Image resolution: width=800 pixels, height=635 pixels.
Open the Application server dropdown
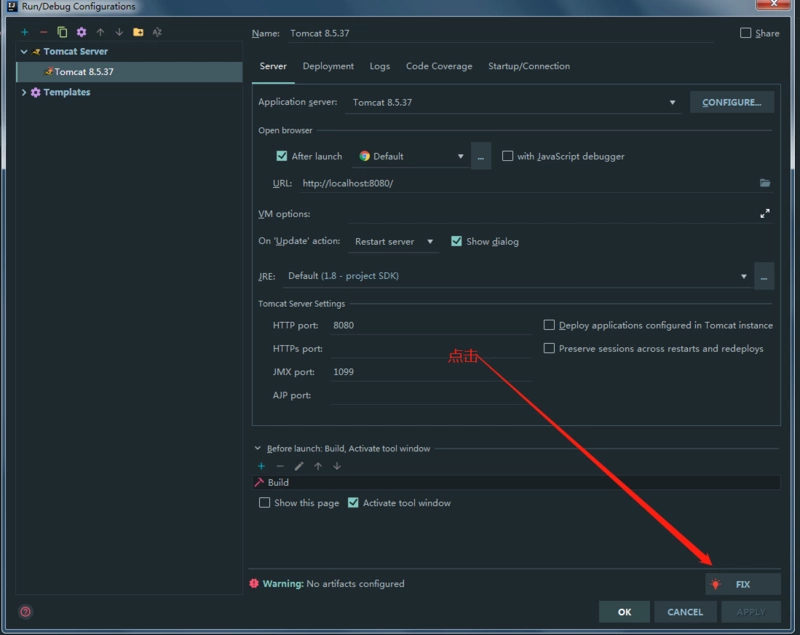coord(673,102)
